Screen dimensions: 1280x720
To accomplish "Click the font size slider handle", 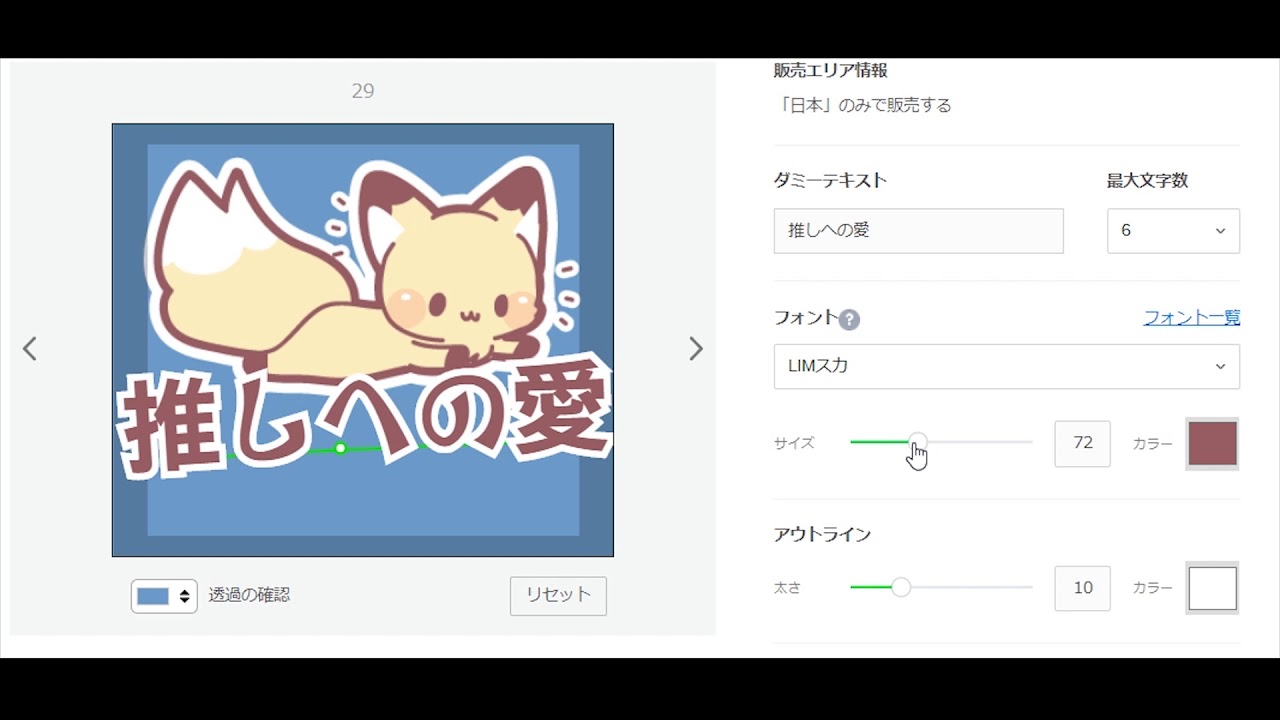I will pyautogui.click(x=917, y=442).
